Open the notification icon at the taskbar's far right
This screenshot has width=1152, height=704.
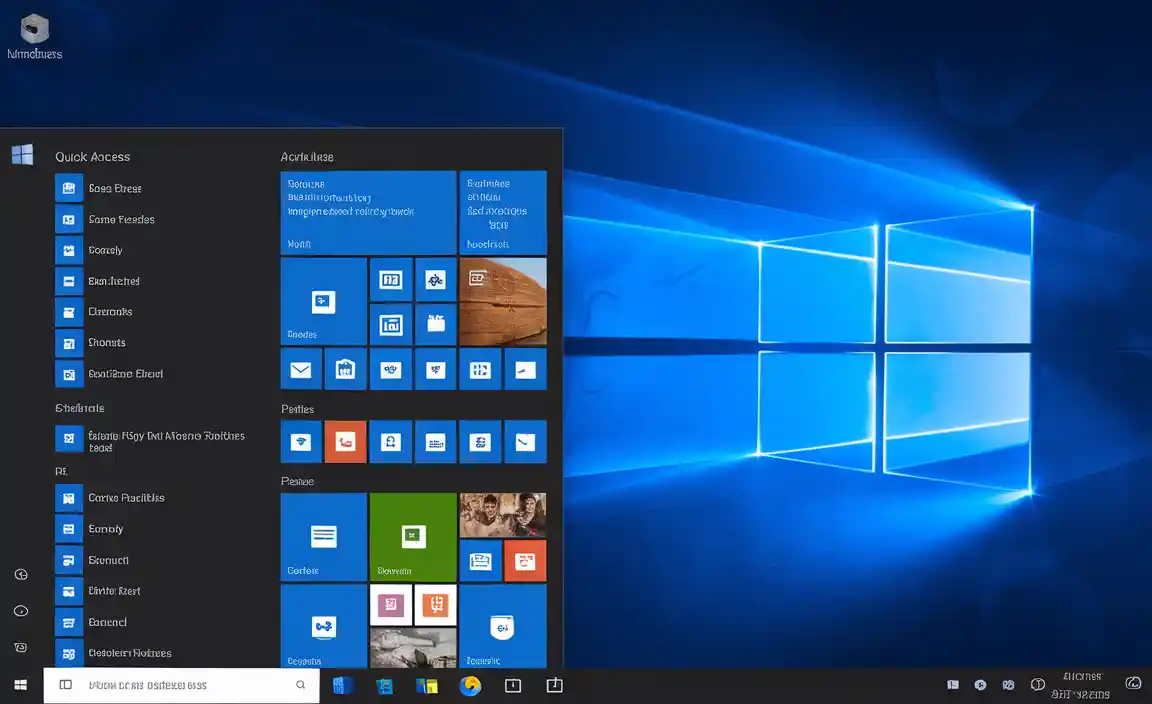1133,684
